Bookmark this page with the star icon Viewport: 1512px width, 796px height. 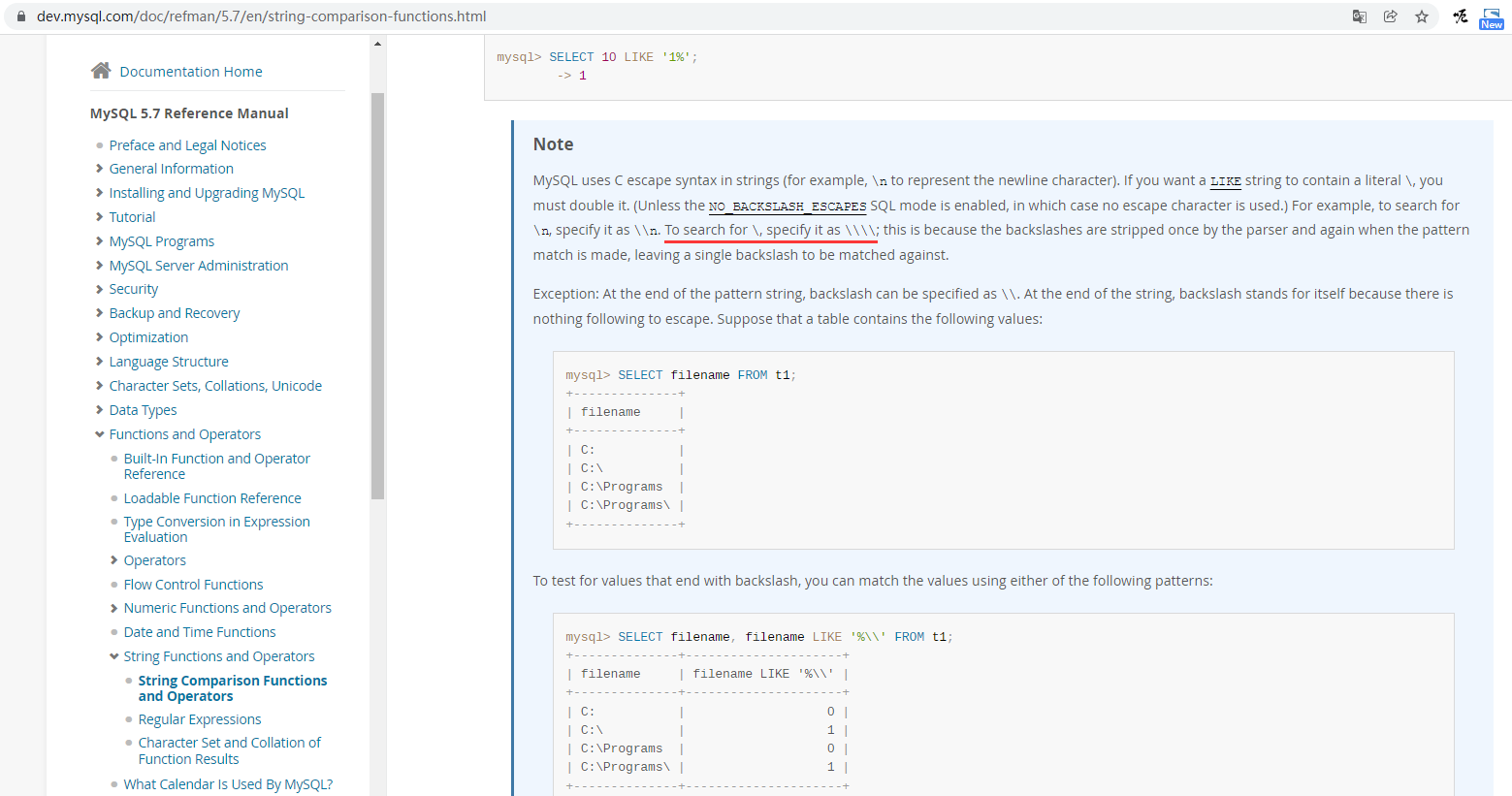1421,16
